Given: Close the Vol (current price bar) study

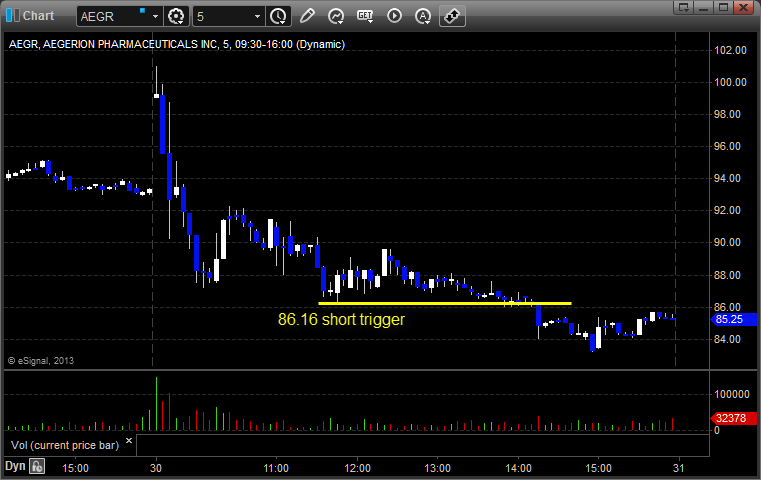Looking at the screenshot, I should (x=129, y=441).
